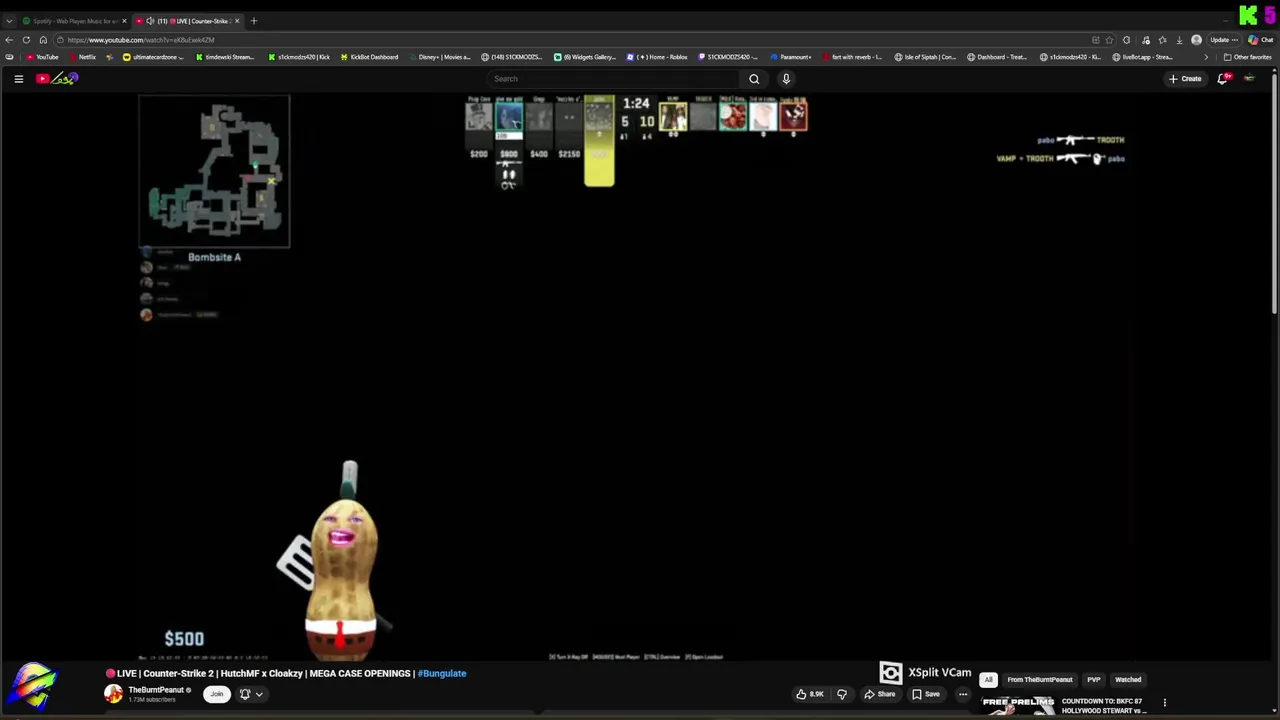
Task: Open the fart with reverb bookmark
Action: click(853, 57)
